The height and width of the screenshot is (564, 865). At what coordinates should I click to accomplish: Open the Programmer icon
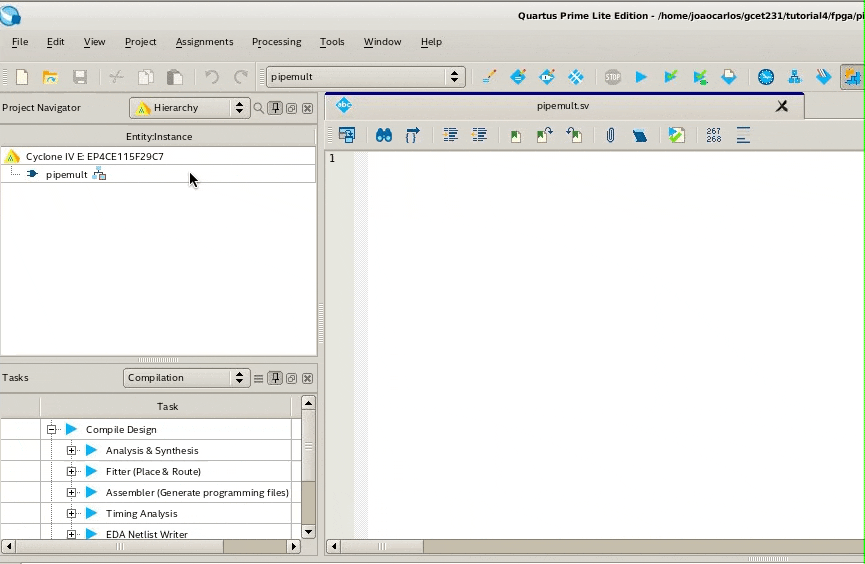point(824,77)
